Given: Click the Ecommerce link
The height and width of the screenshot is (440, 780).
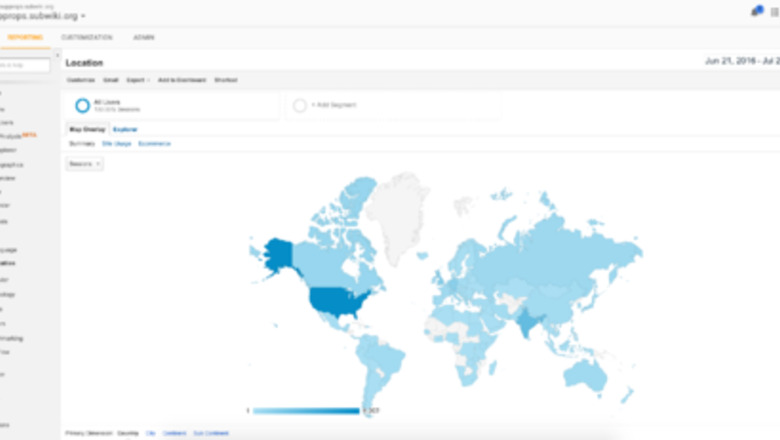Looking at the screenshot, I should click(x=154, y=144).
